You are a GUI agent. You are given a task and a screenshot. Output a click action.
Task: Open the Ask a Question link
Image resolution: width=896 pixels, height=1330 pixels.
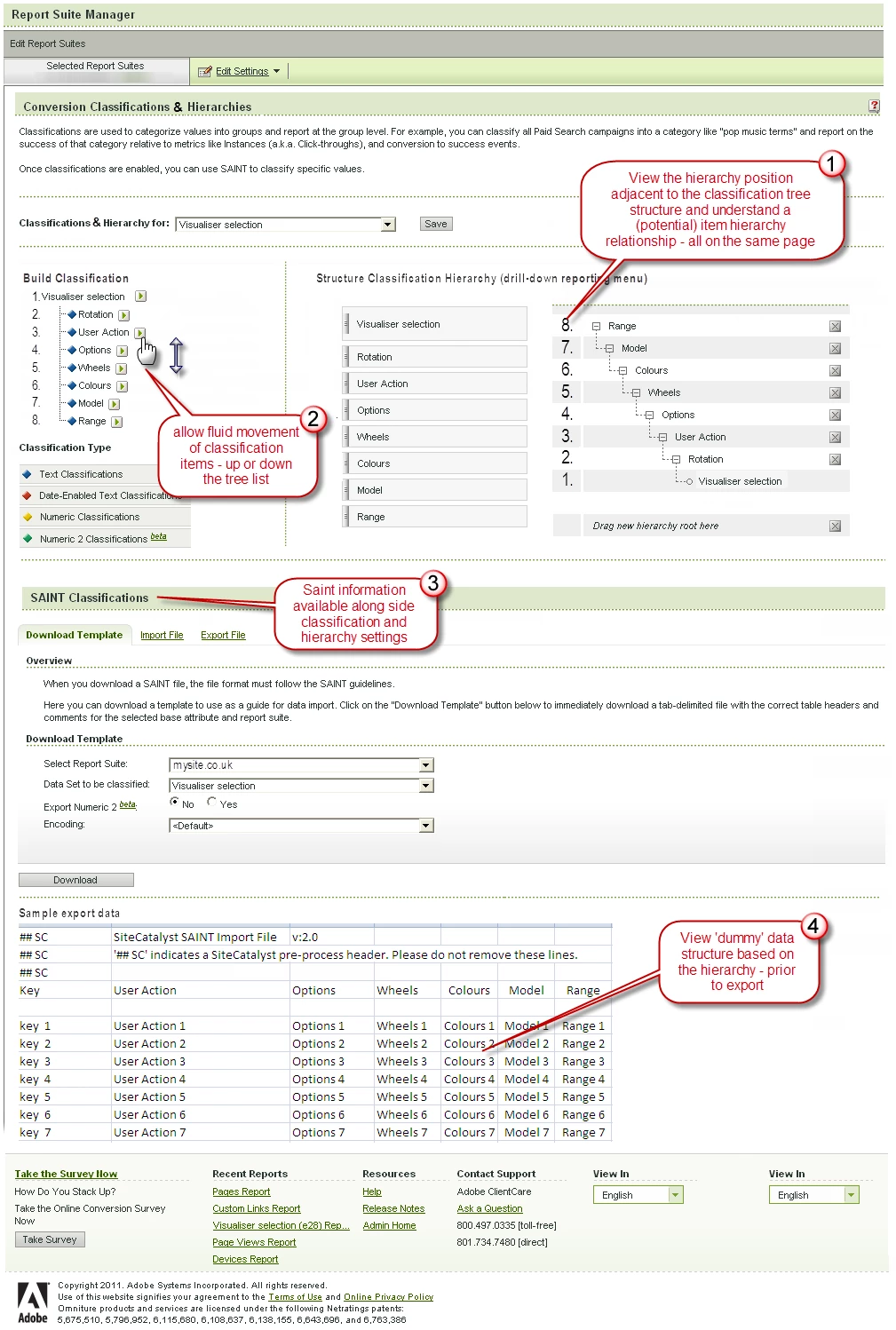click(489, 1209)
